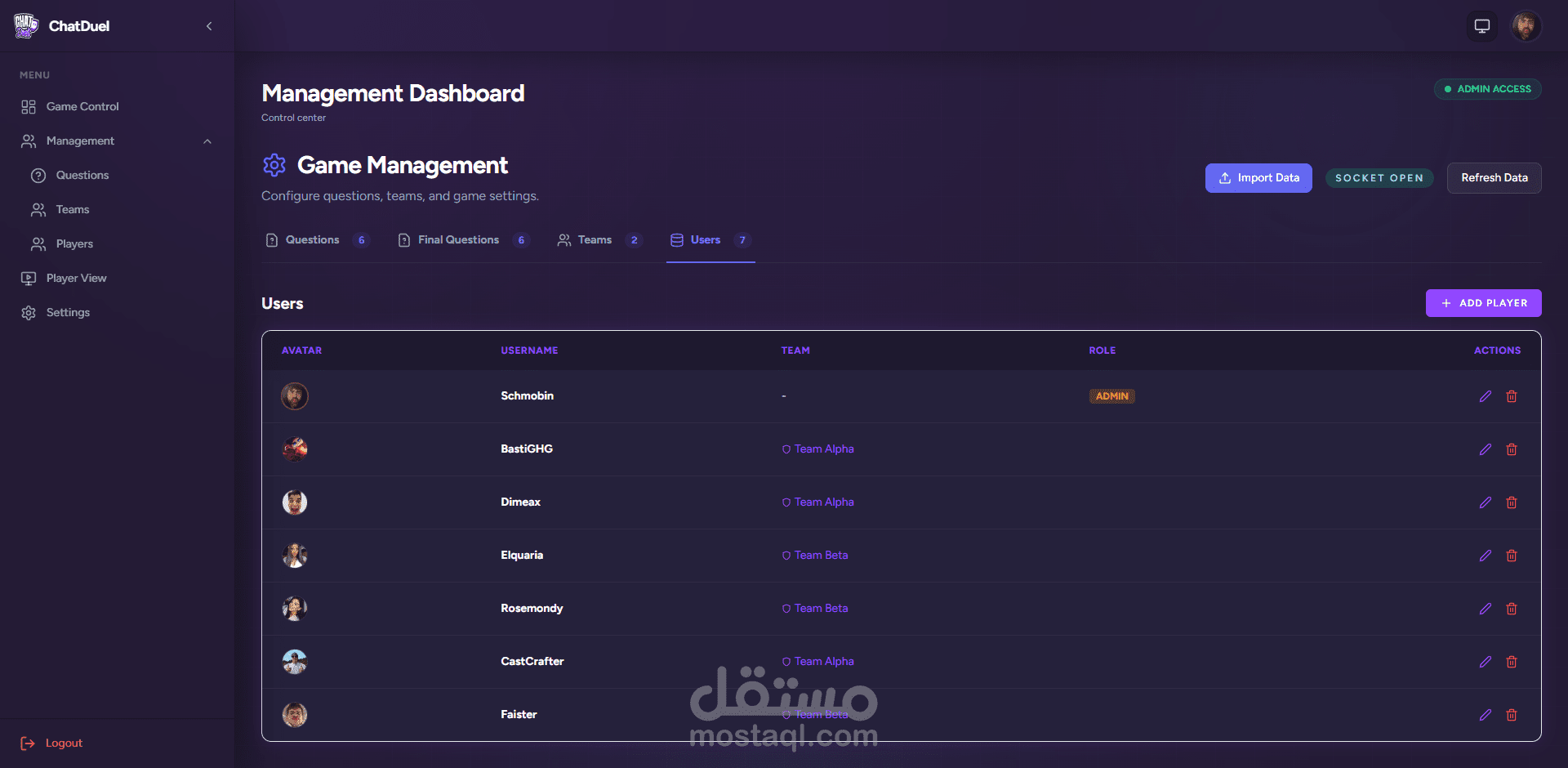Click CastCrafter's avatar picture
Viewport: 1568px width, 768px height.
pyautogui.click(x=295, y=662)
